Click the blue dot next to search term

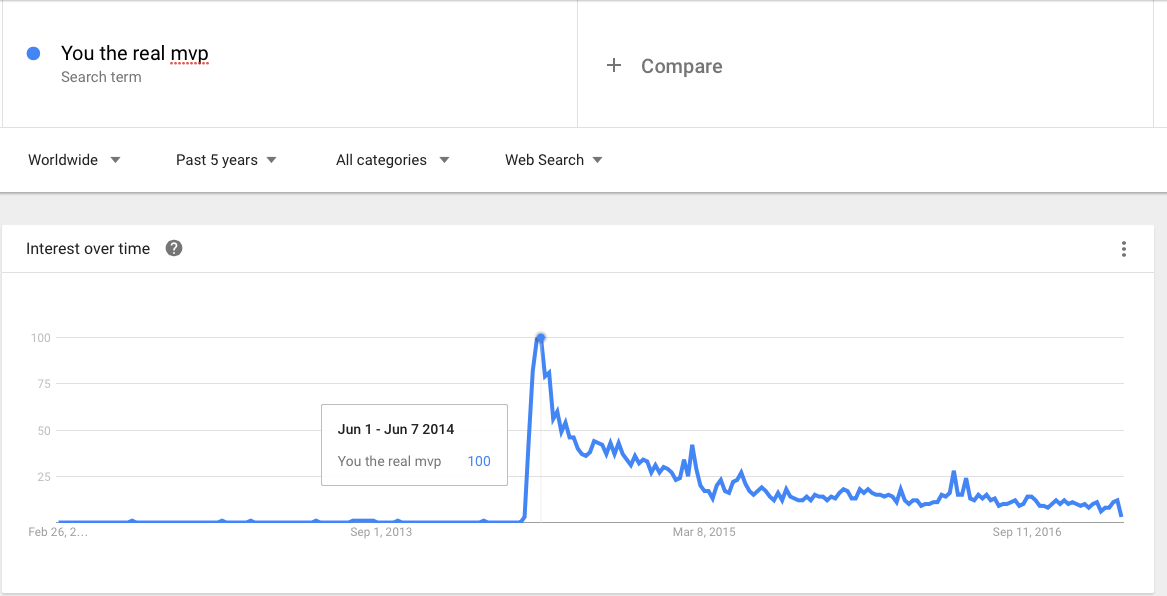[x=33, y=54]
